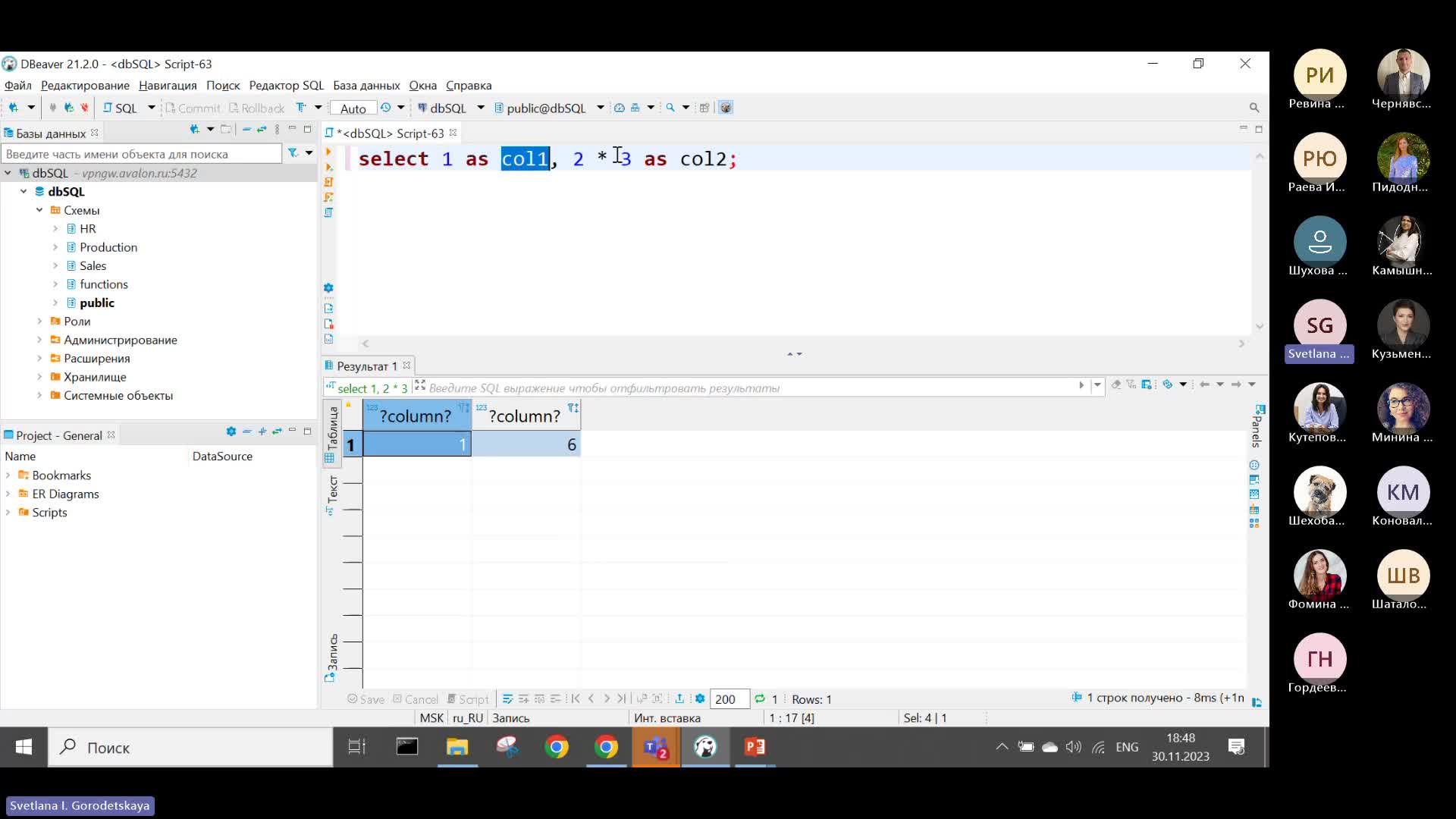Click the navigator filter funnel icon

(293, 153)
